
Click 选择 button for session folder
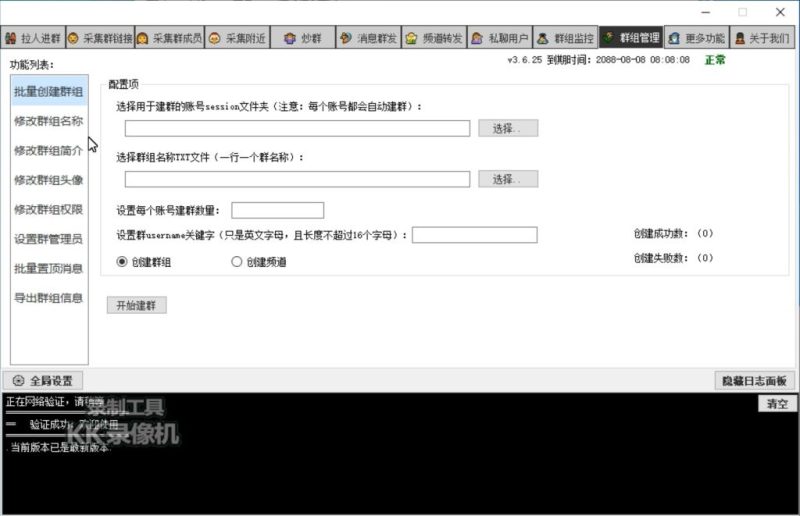tap(508, 128)
